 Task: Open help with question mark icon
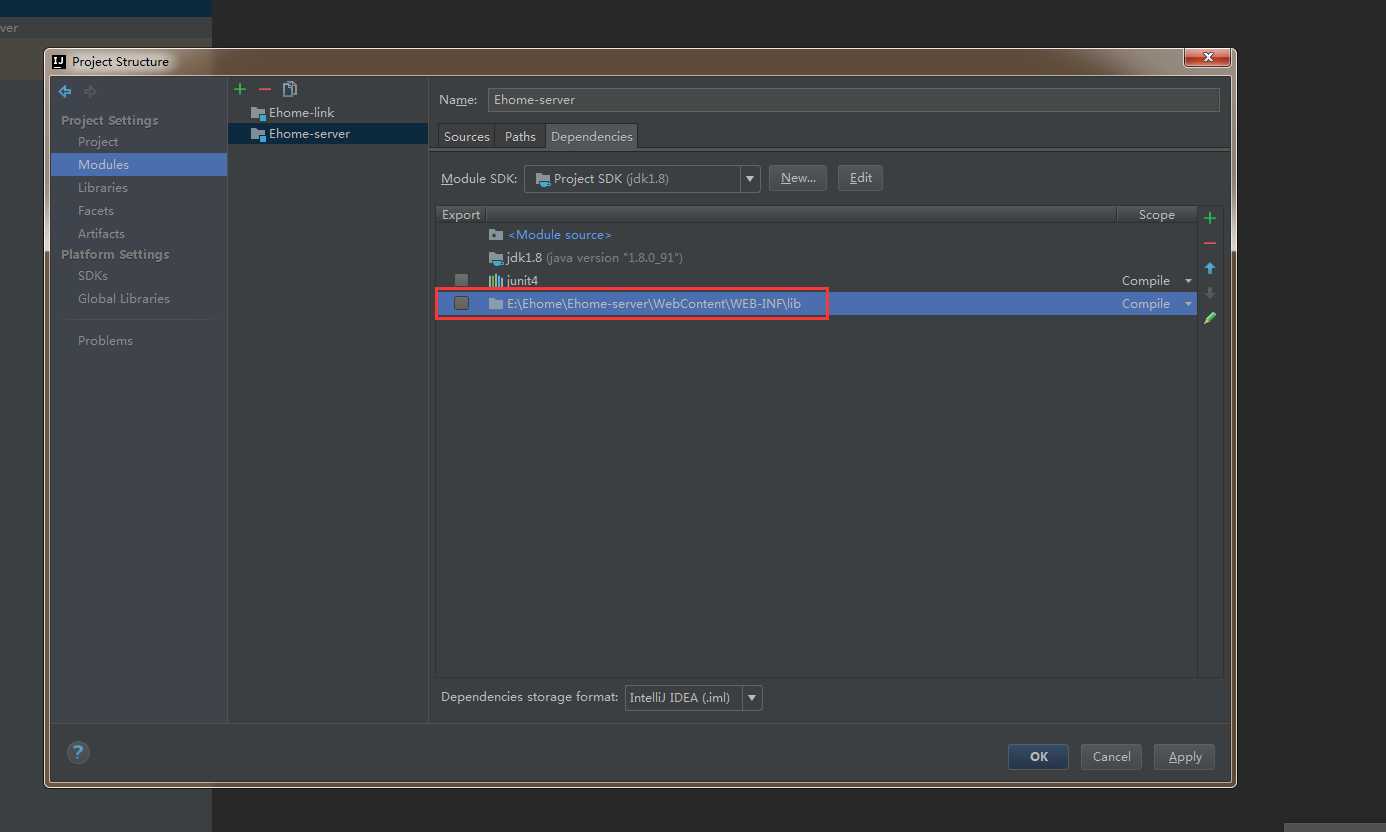(x=78, y=753)
